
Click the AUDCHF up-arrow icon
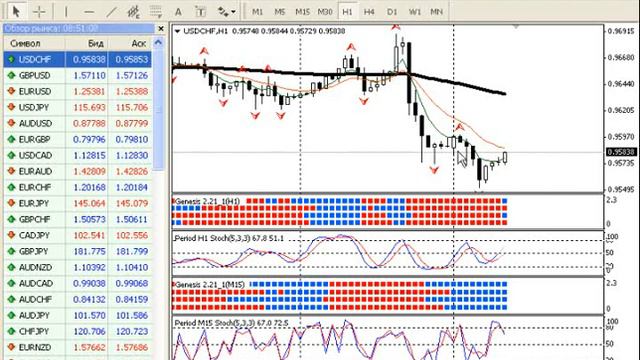[11, 299]
